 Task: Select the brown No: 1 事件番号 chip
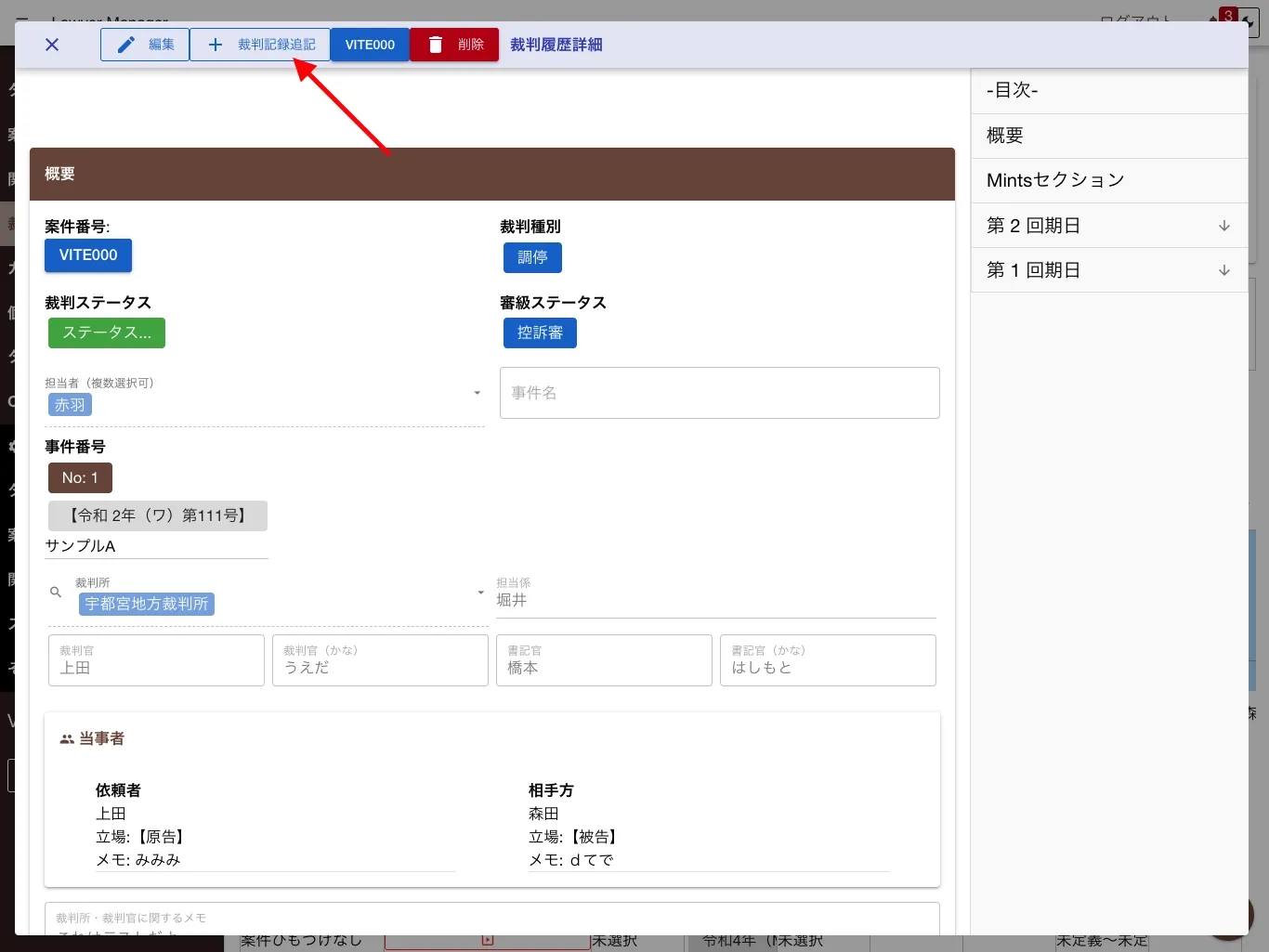click(x=80, y=477)
